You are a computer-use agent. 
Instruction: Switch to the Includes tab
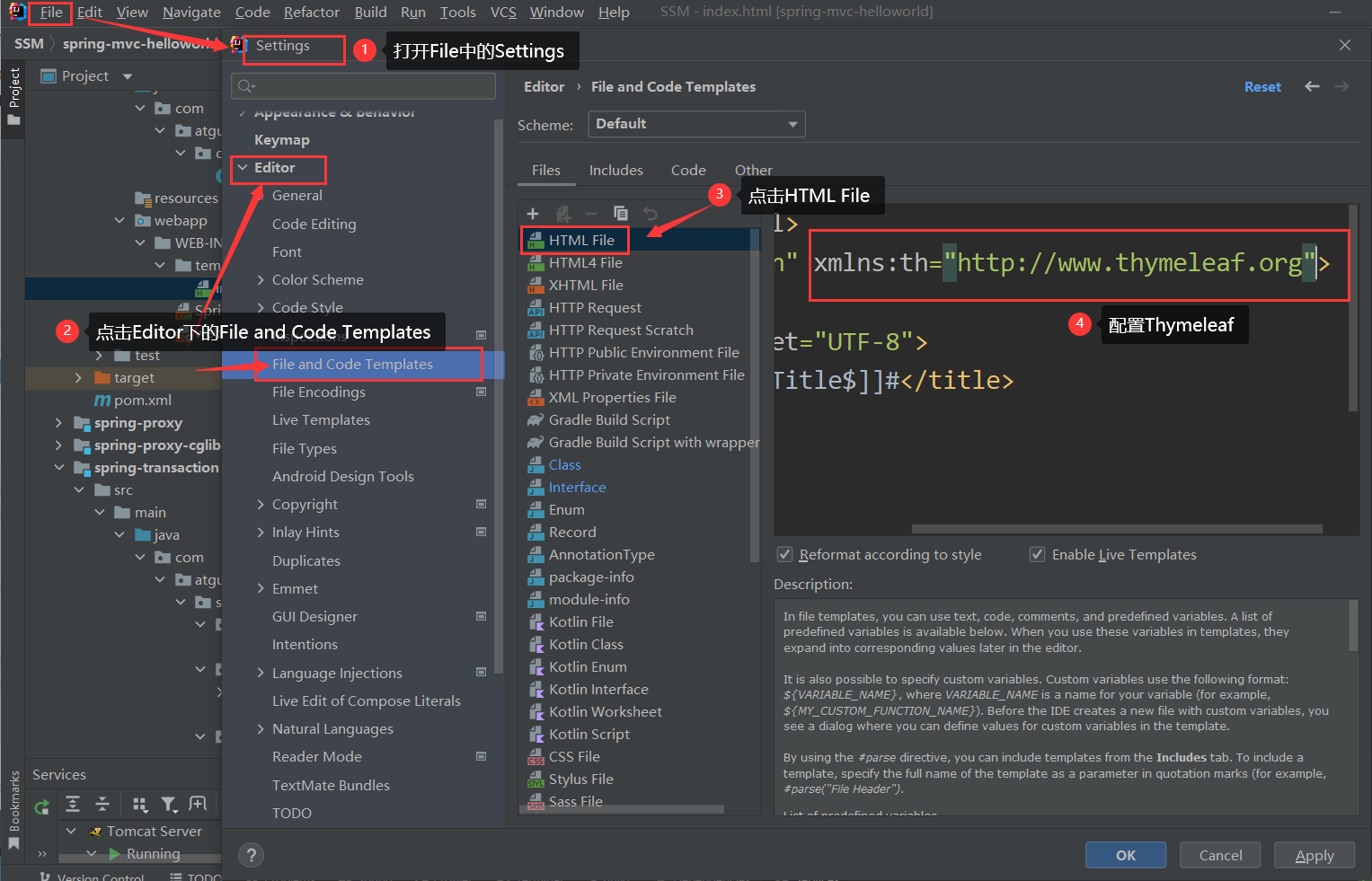616,170
